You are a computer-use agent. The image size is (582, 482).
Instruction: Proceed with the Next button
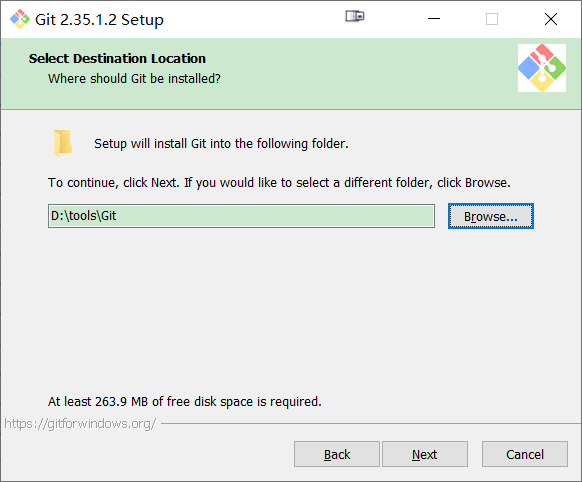coord(425,454)
